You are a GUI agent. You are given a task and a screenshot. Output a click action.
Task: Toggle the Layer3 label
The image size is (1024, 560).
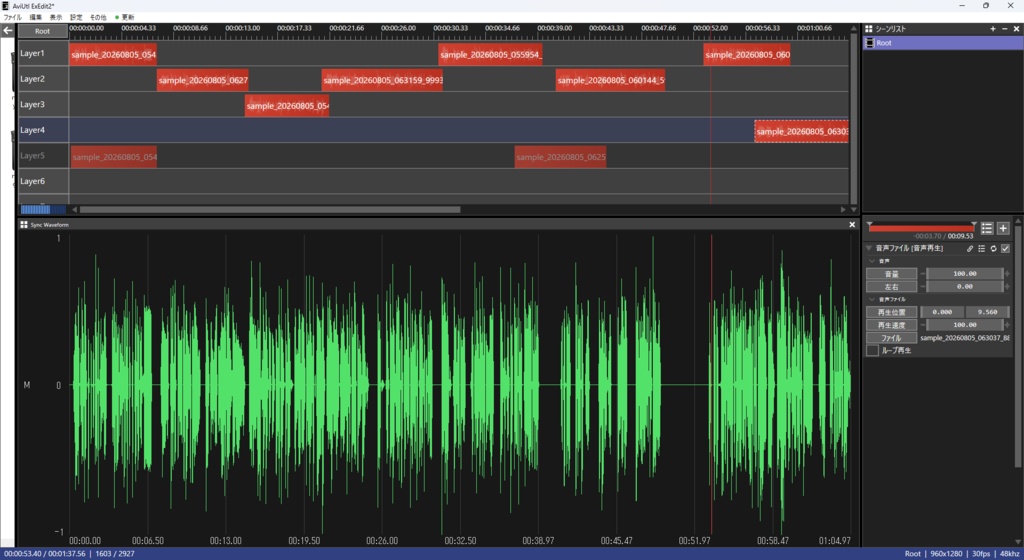pyautogui.click(x=32, y=104)
